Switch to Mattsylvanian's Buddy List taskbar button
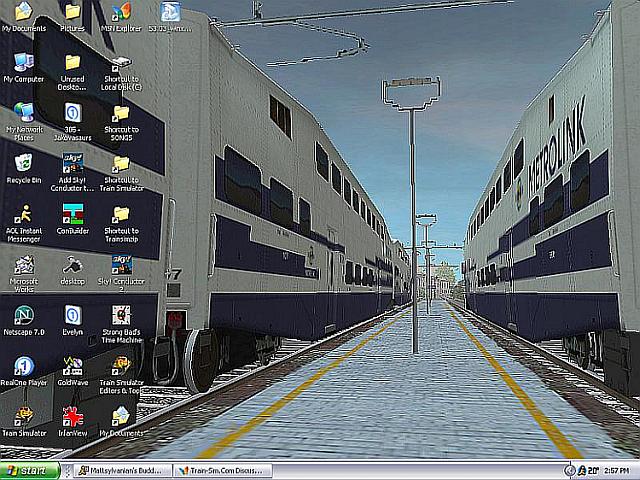Viewport: 640px width, 480px height. coord(121,471)
